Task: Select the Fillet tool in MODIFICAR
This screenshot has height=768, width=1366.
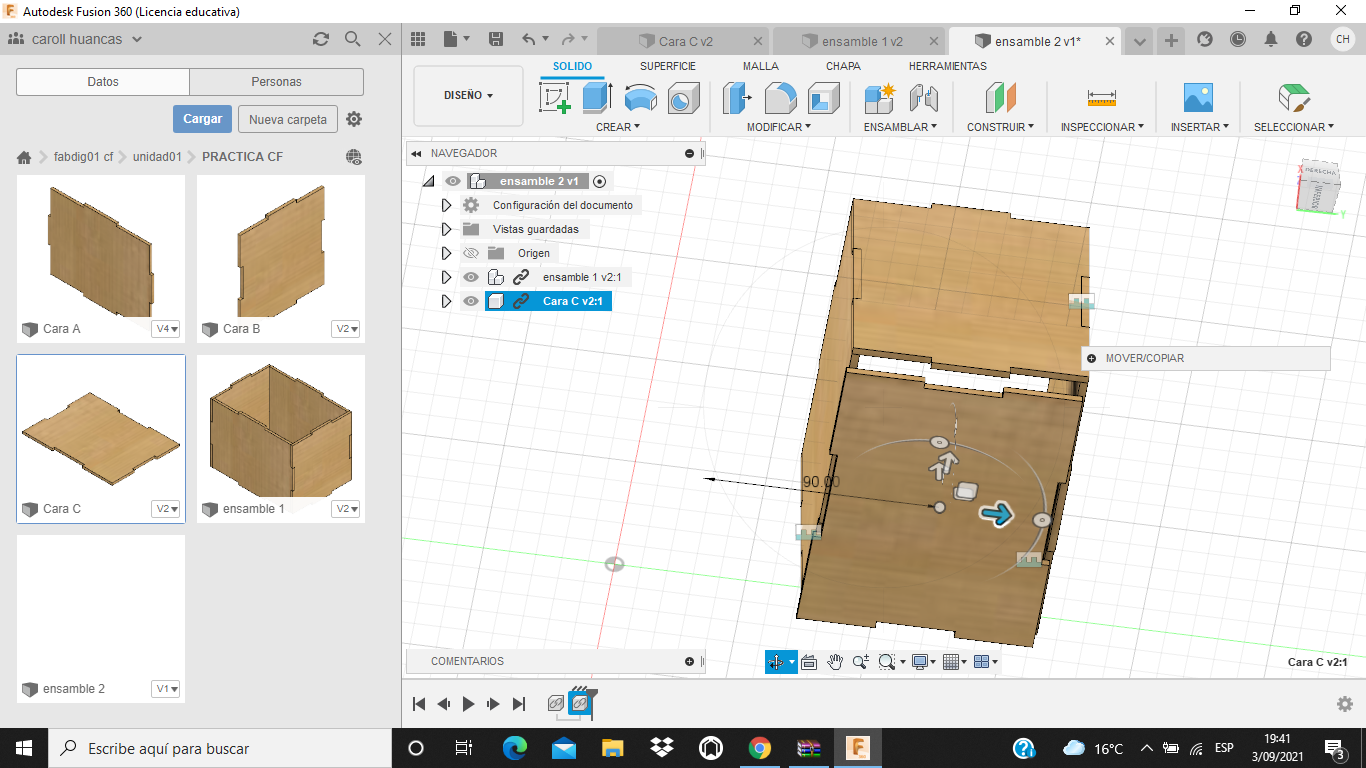Action: click(x=780, y=98)
